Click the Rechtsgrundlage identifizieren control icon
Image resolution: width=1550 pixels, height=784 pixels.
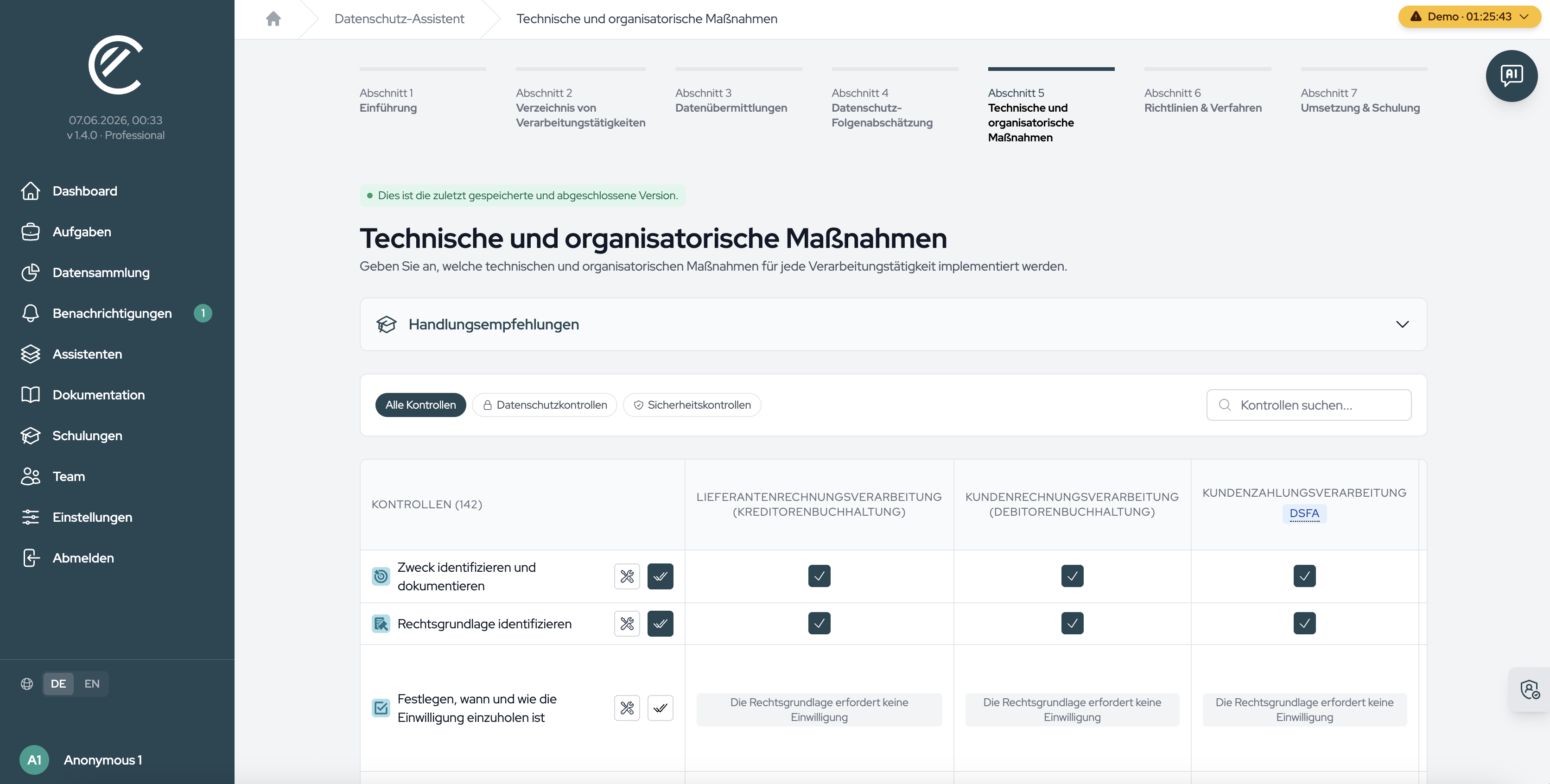[x=381, y=624]
